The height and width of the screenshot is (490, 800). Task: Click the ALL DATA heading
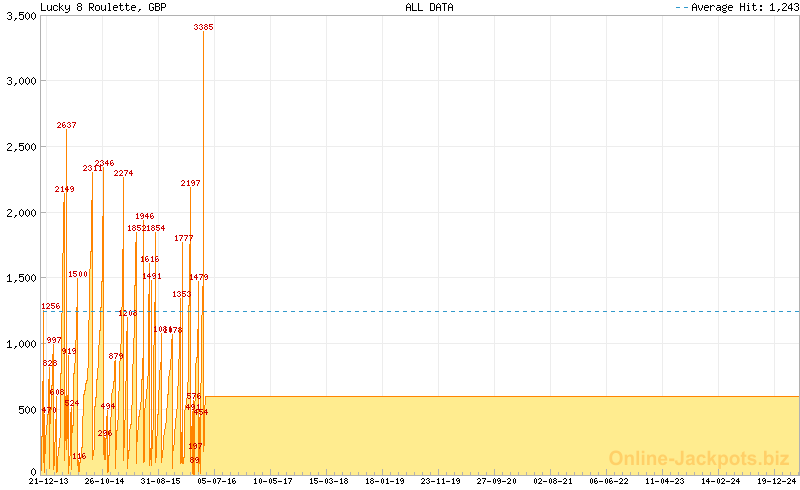(x=429, y=7)
